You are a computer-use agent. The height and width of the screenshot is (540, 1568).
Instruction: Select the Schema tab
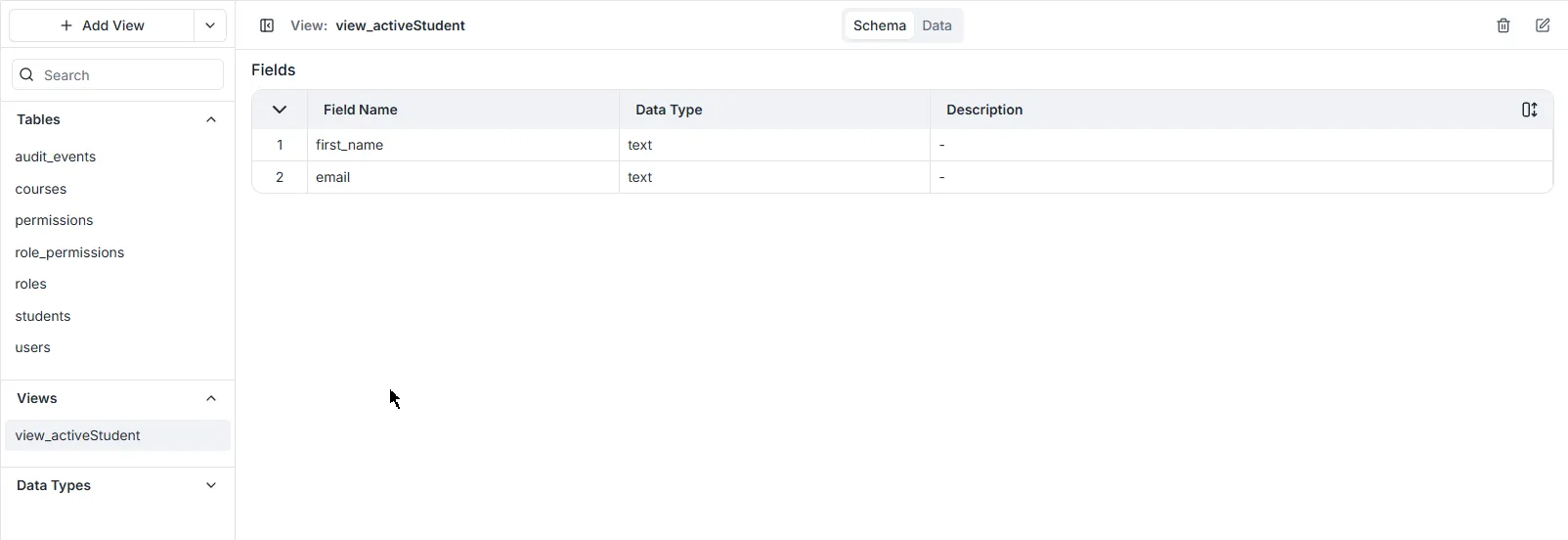pyautogui.click(x=879, y=25)
